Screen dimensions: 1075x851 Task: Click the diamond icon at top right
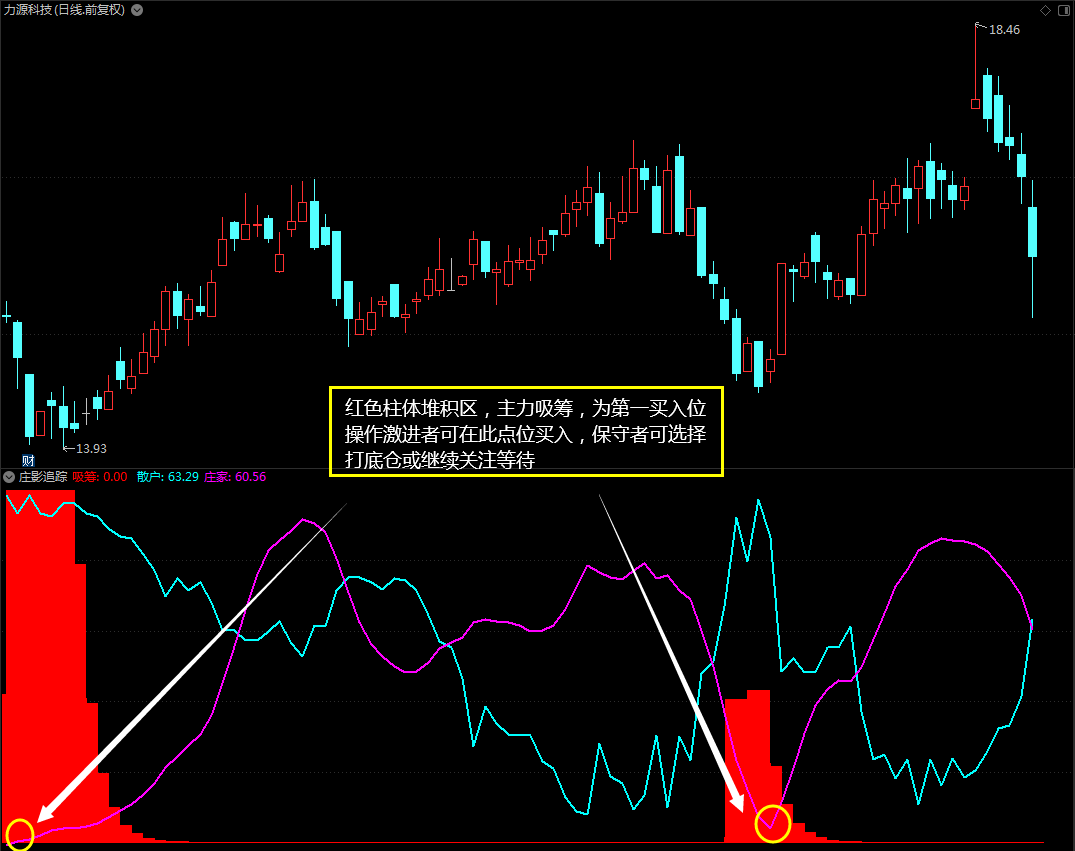(x=1046, y=10)
